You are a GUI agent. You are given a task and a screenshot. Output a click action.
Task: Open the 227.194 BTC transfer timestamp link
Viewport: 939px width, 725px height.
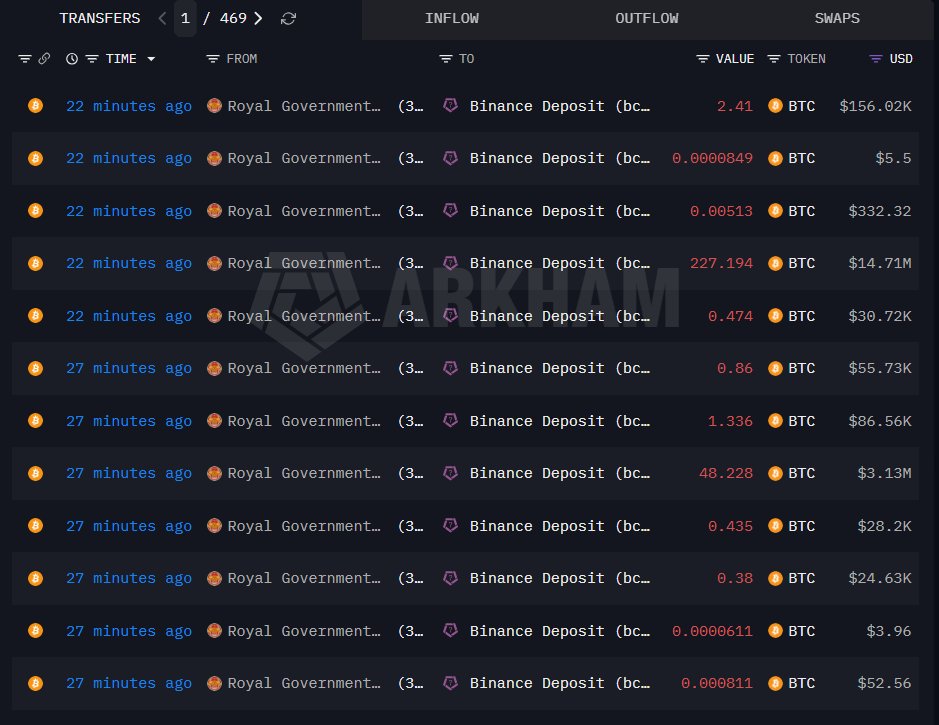pyautogui.click(x=129, y=263)
